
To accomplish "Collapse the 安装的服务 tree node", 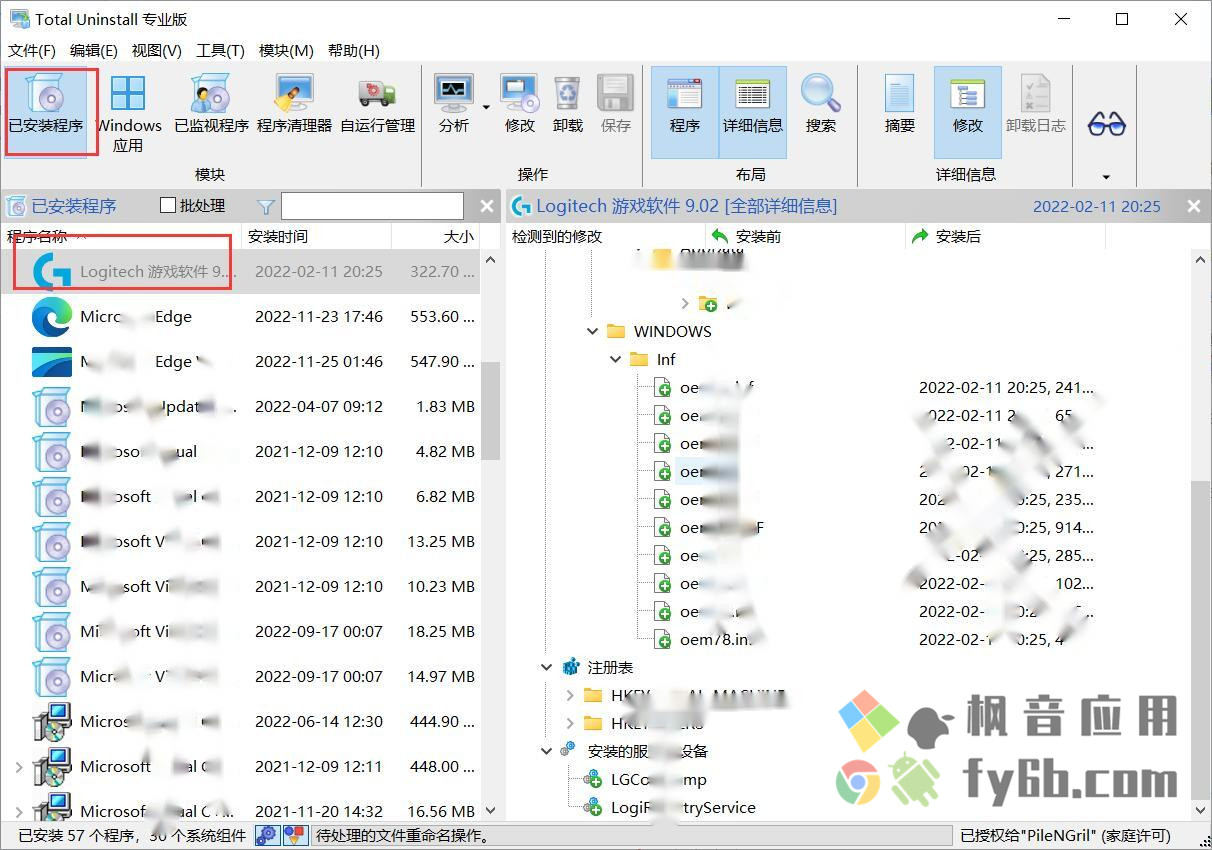I will coord(547,751).
